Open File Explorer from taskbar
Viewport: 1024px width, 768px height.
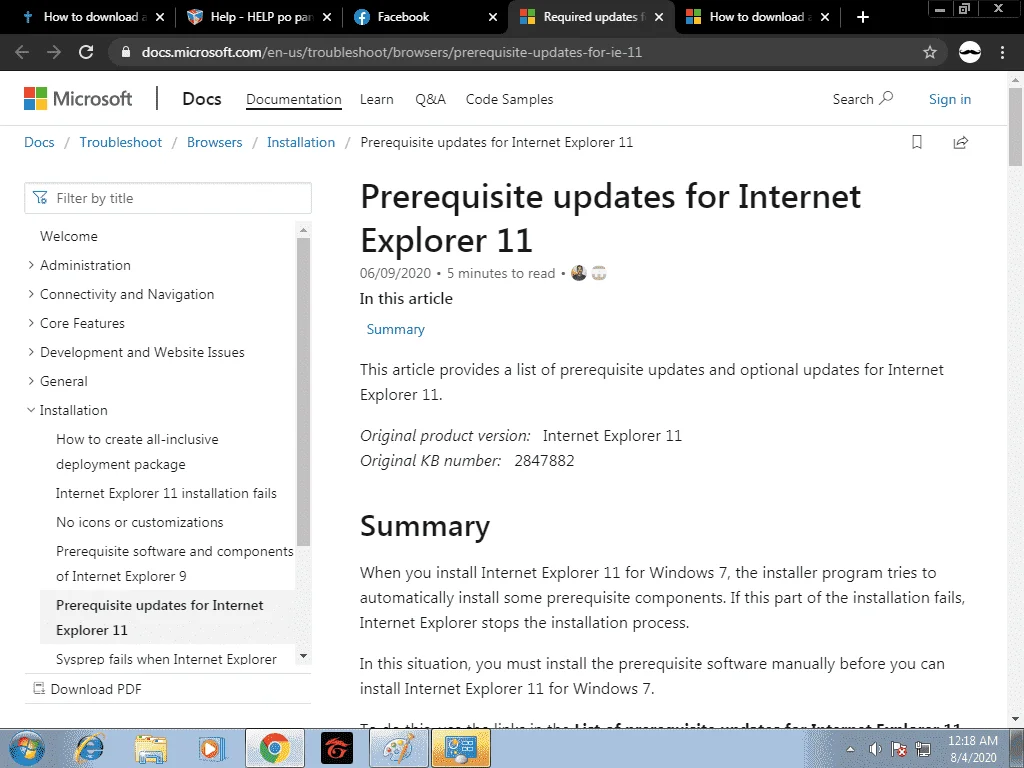pos(151,748)
